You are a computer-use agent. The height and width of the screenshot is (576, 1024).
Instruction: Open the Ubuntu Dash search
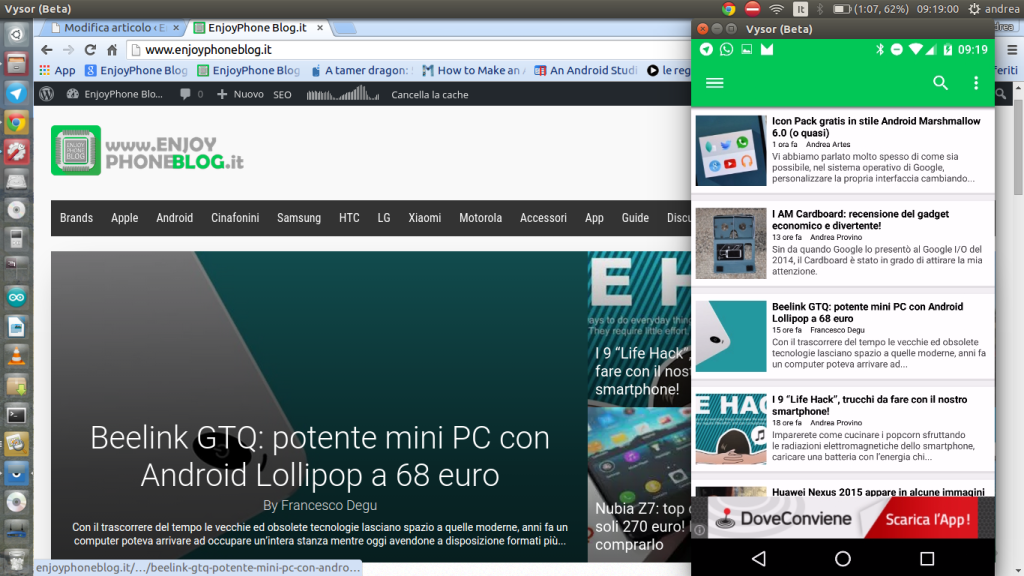pos(16,35)
